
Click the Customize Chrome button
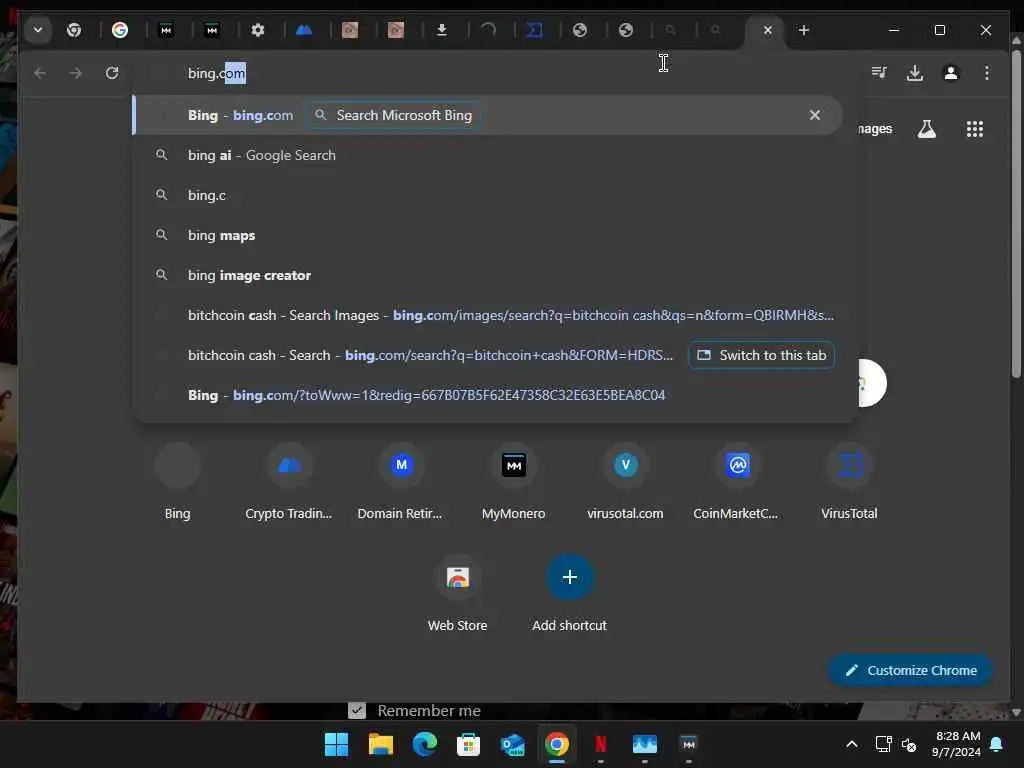910,670
